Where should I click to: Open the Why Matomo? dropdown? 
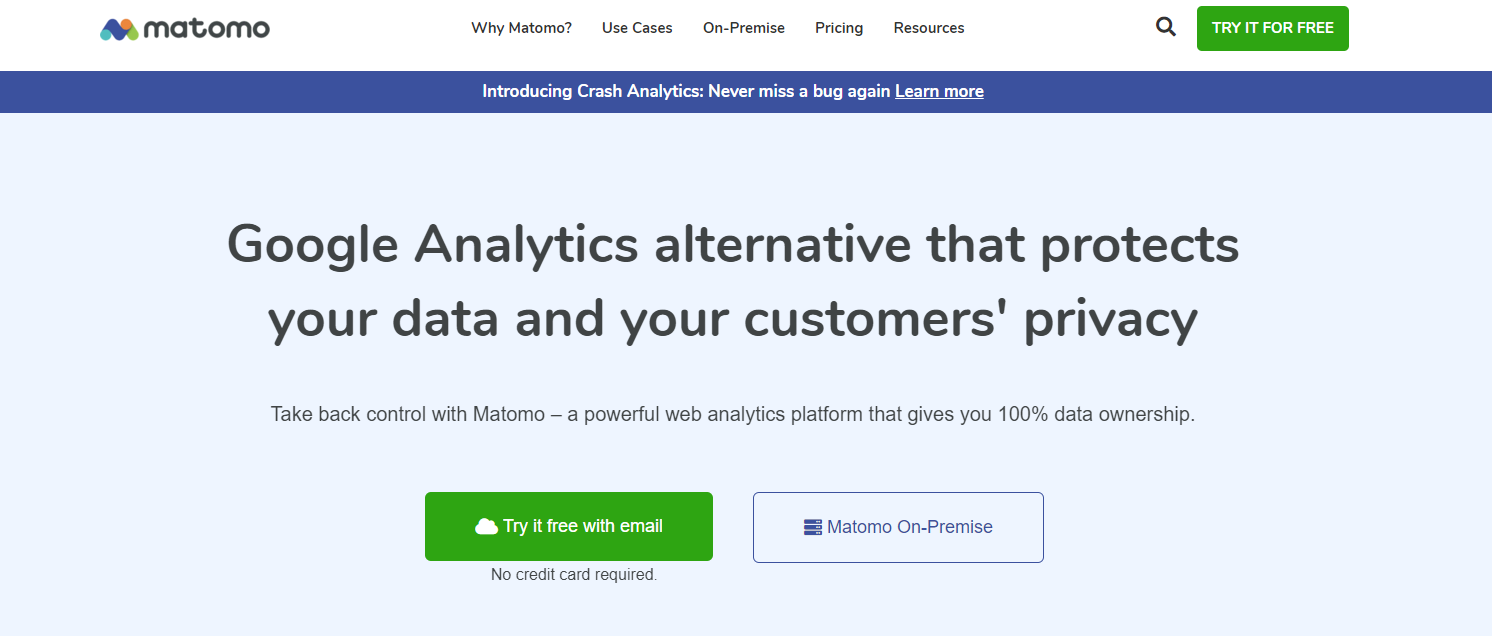521,28
